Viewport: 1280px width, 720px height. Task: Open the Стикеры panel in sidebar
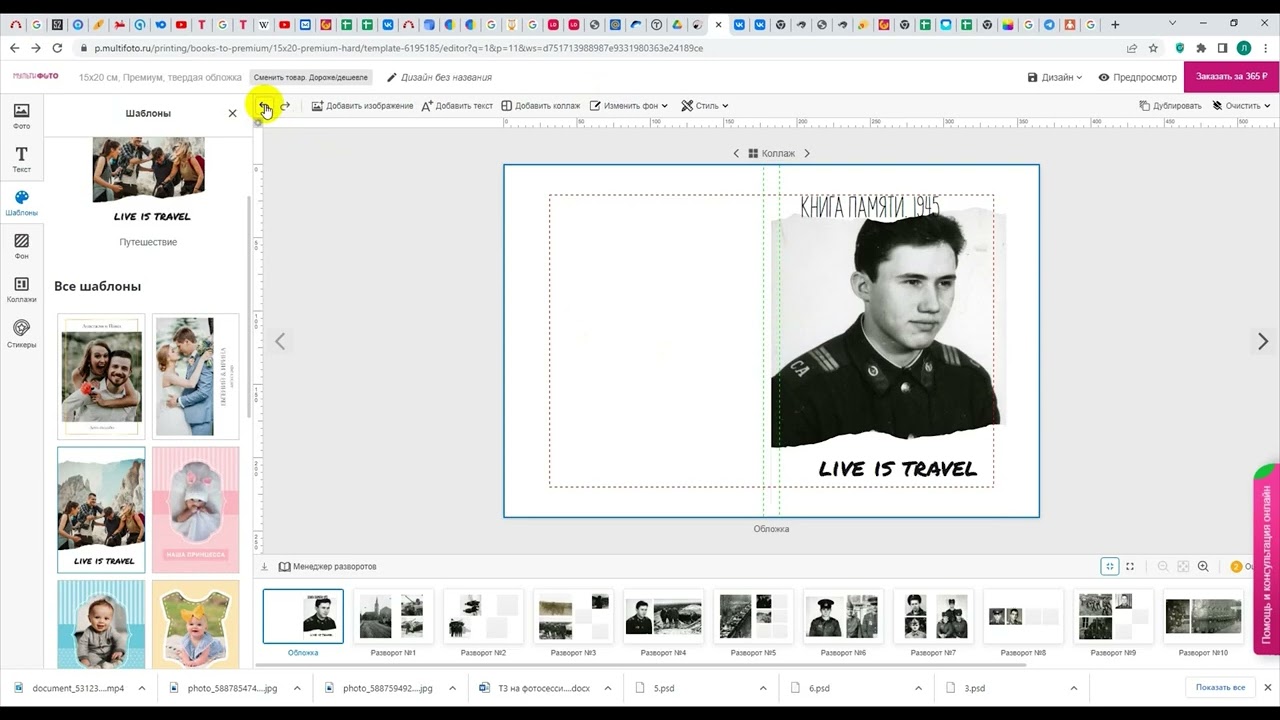21,334
